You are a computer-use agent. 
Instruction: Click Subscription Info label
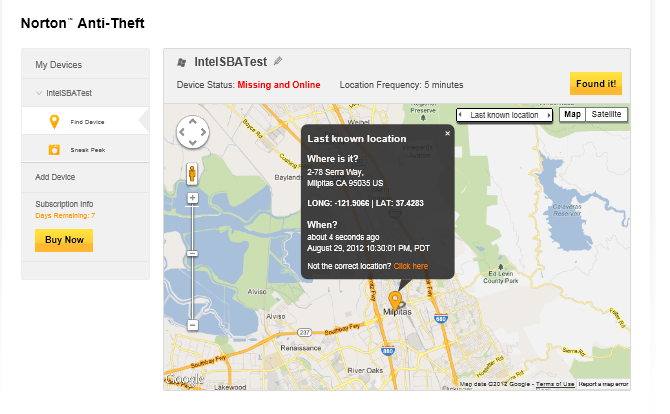(x=64, y=204)
